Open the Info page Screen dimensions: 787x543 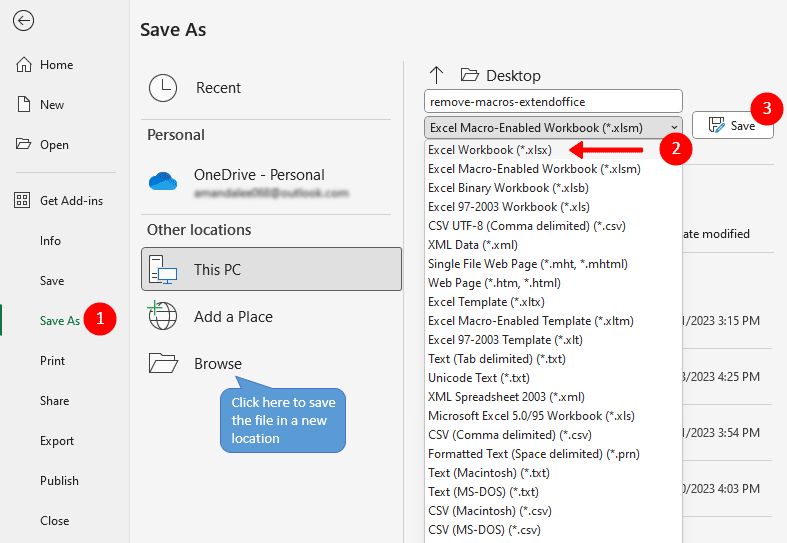pyautogui.click(x=50, y=240)
